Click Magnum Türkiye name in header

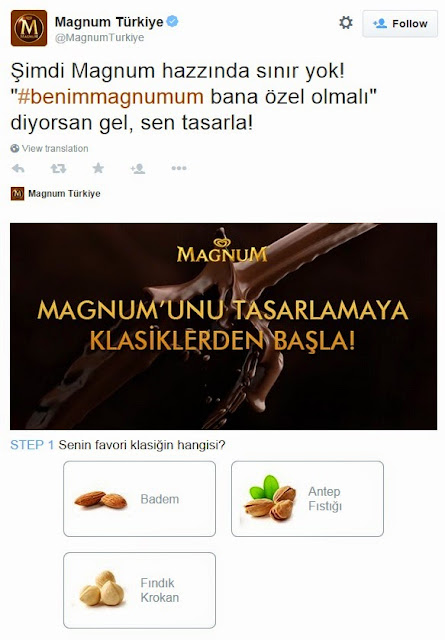(109, 22)
